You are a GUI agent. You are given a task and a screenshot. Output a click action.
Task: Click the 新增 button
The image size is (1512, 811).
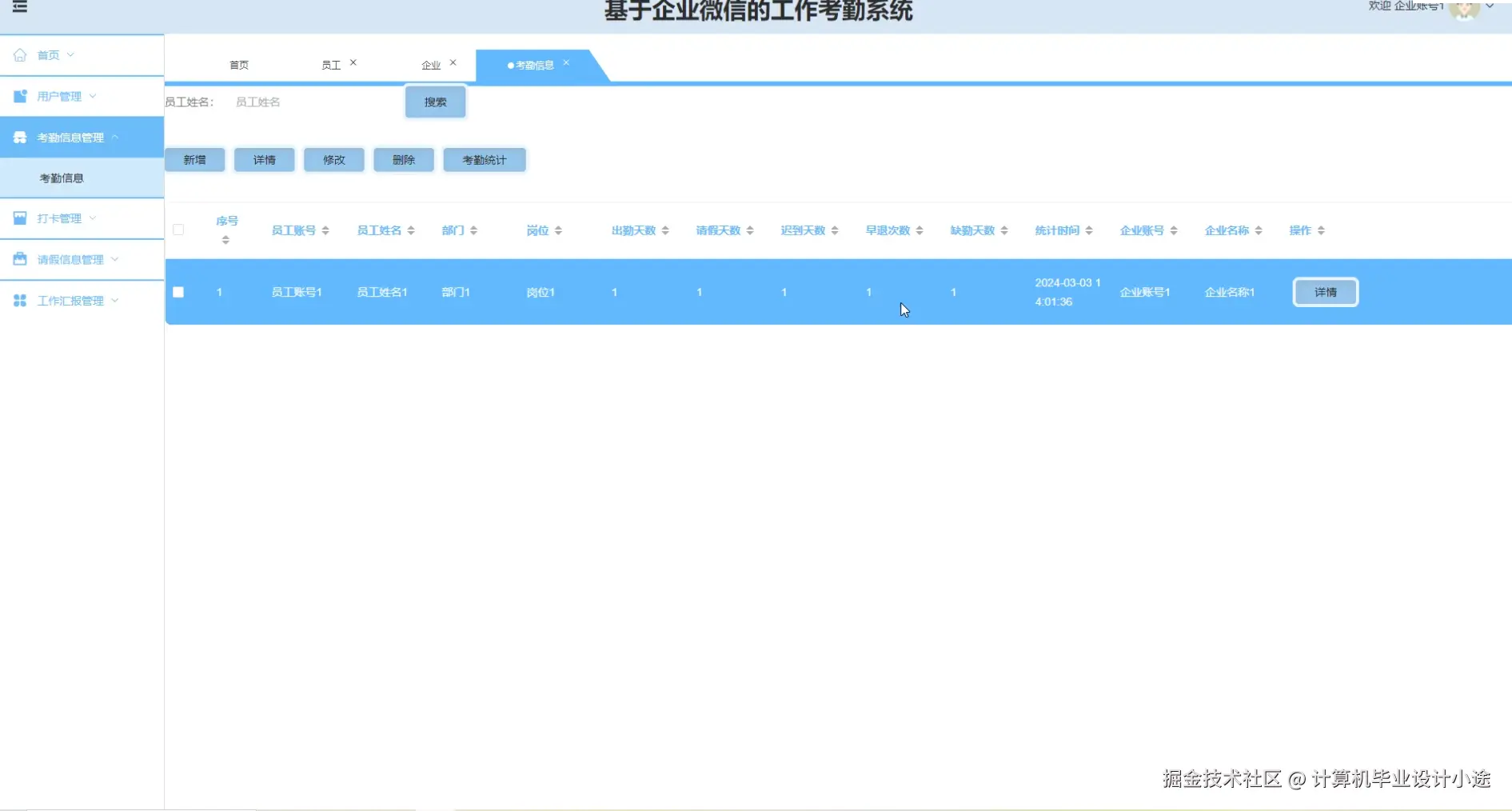pos(194,159)
